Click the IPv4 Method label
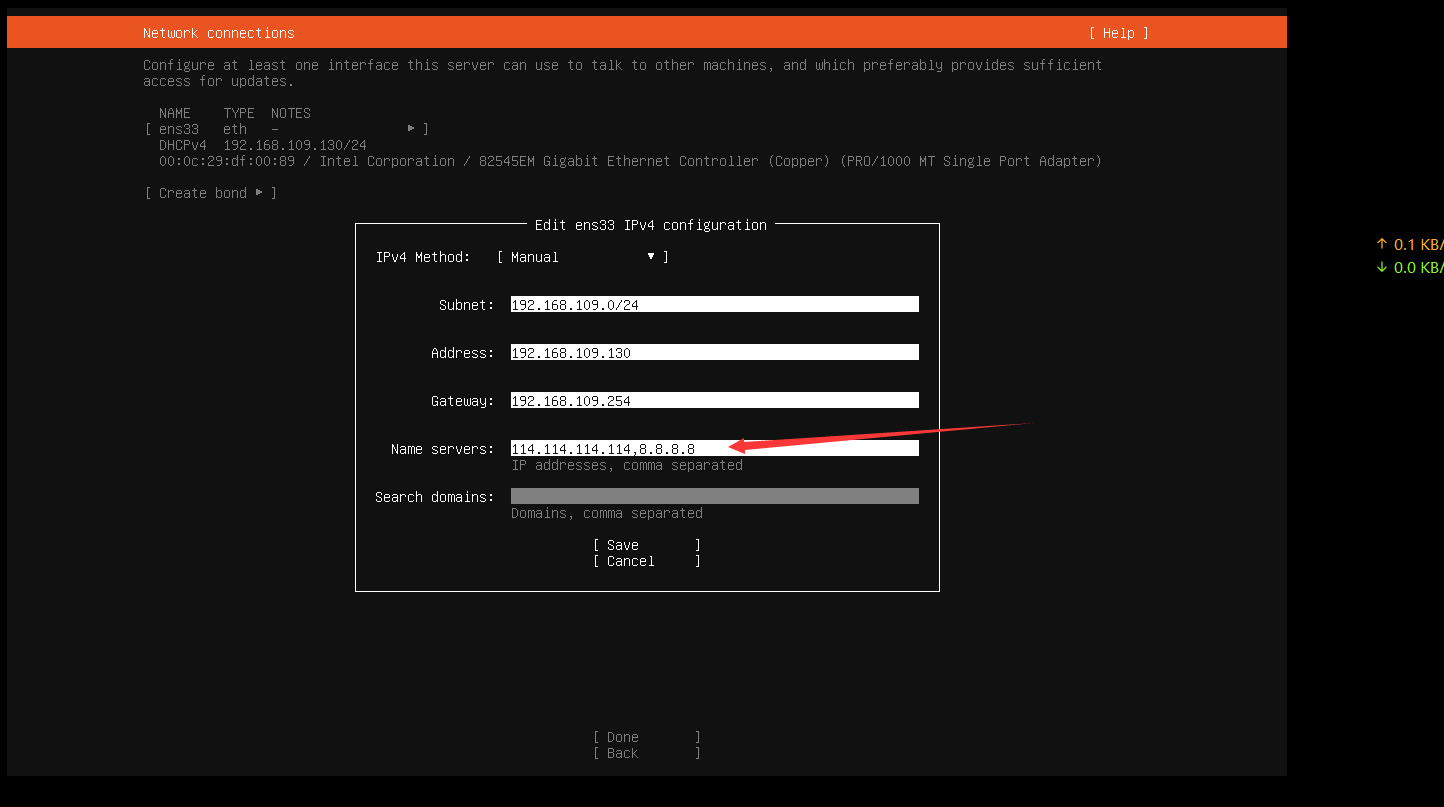 pos(423,257)
